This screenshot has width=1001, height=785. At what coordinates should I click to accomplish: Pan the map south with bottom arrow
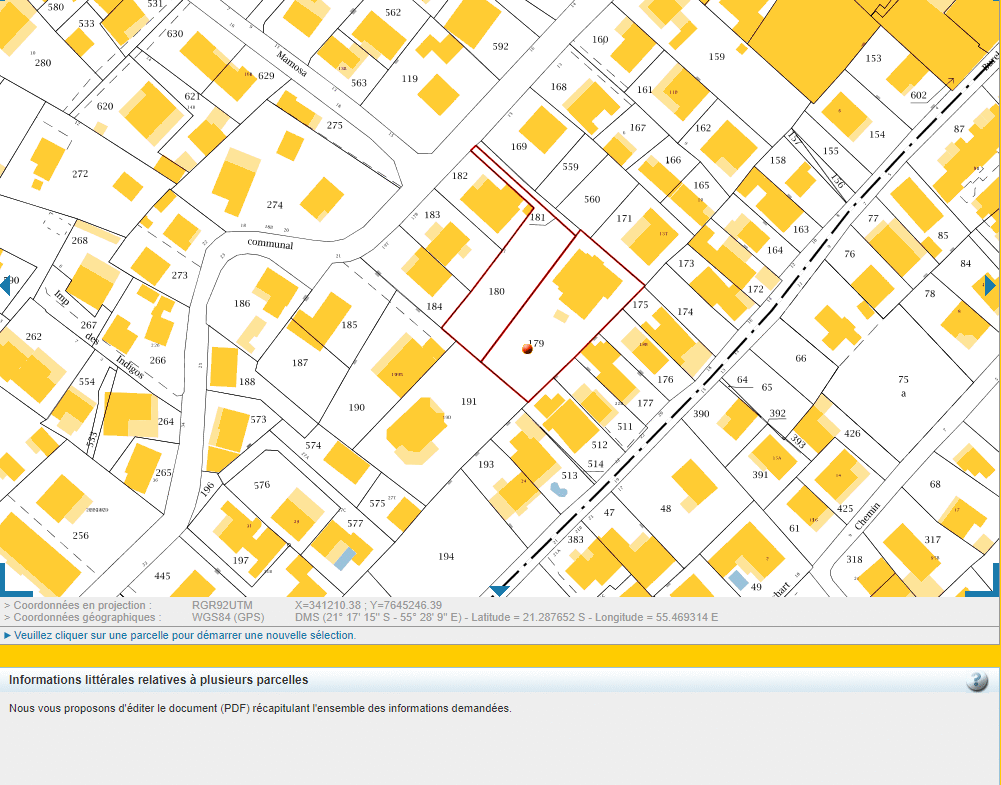pyautogui.click(x=499, y=591)
